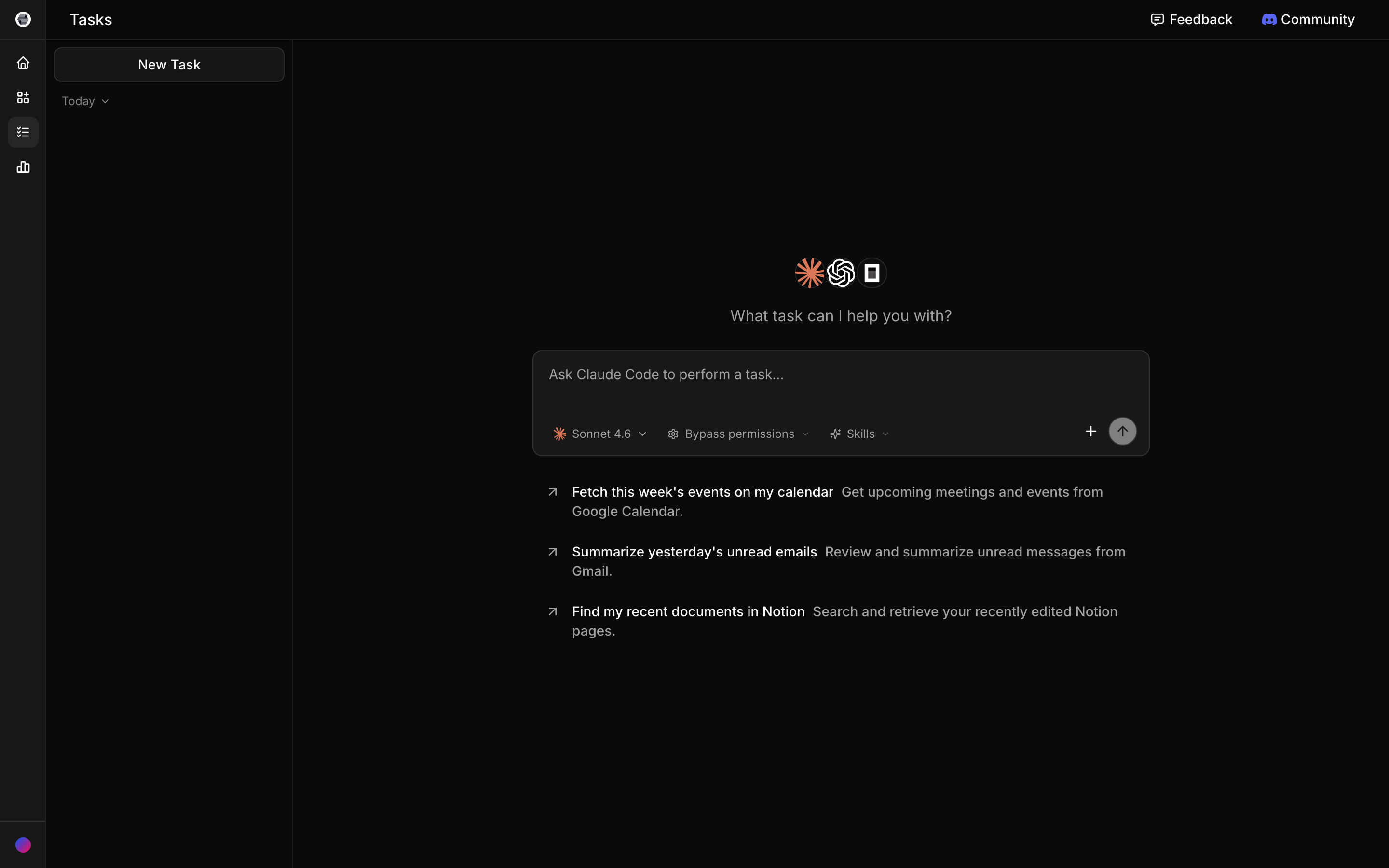The height and width of the screenshot is (868, 1389).
Task: Open the Feedback link
Action: [x=1192, y=19]
